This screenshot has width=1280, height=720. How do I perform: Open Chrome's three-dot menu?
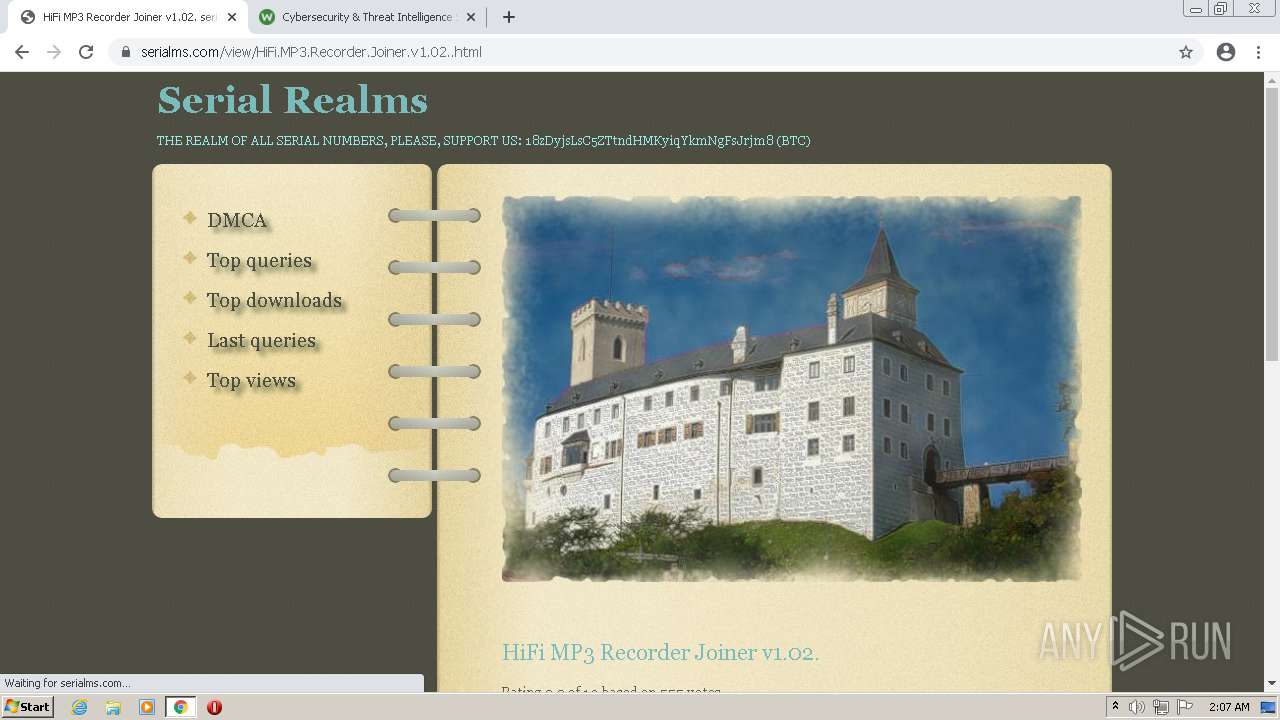tap(1259, 52)
